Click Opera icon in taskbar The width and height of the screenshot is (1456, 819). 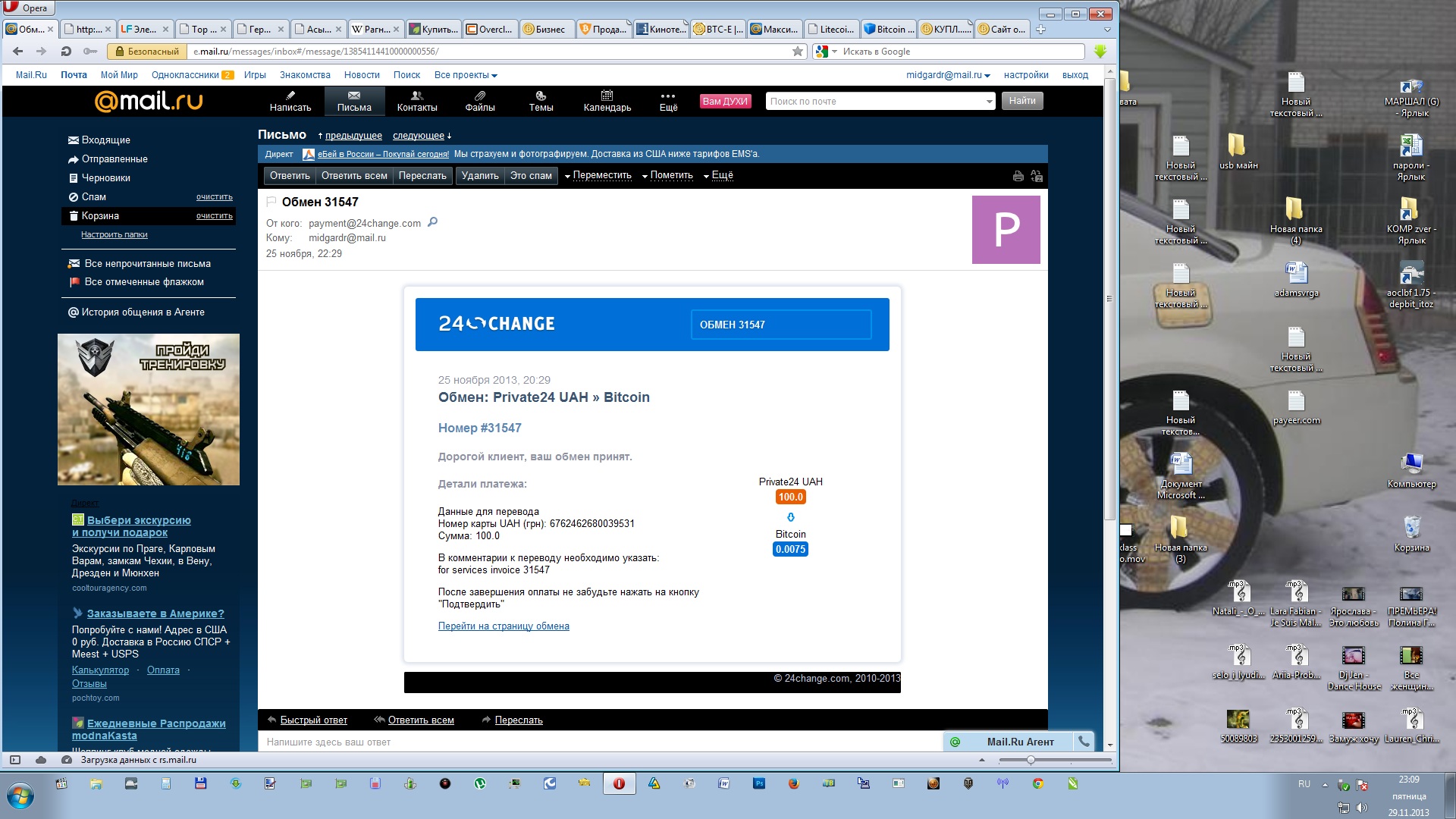[x=619, y=783]
